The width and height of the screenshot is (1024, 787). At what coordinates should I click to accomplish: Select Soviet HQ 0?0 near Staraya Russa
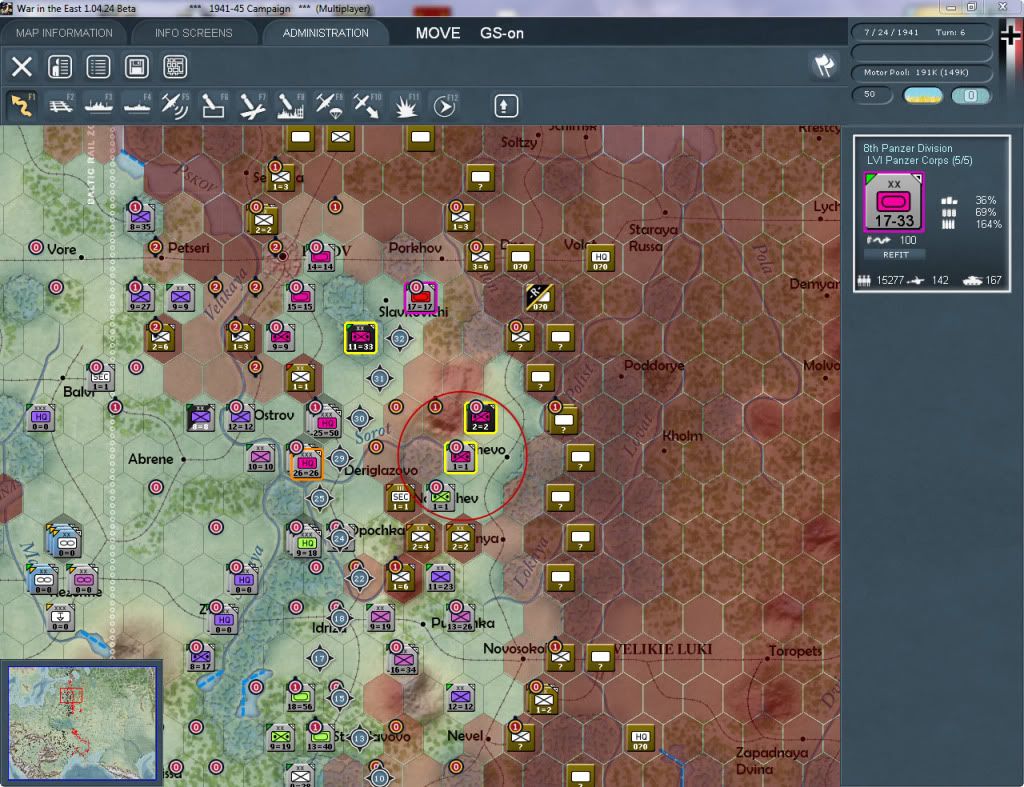click(x=600, y=259)
